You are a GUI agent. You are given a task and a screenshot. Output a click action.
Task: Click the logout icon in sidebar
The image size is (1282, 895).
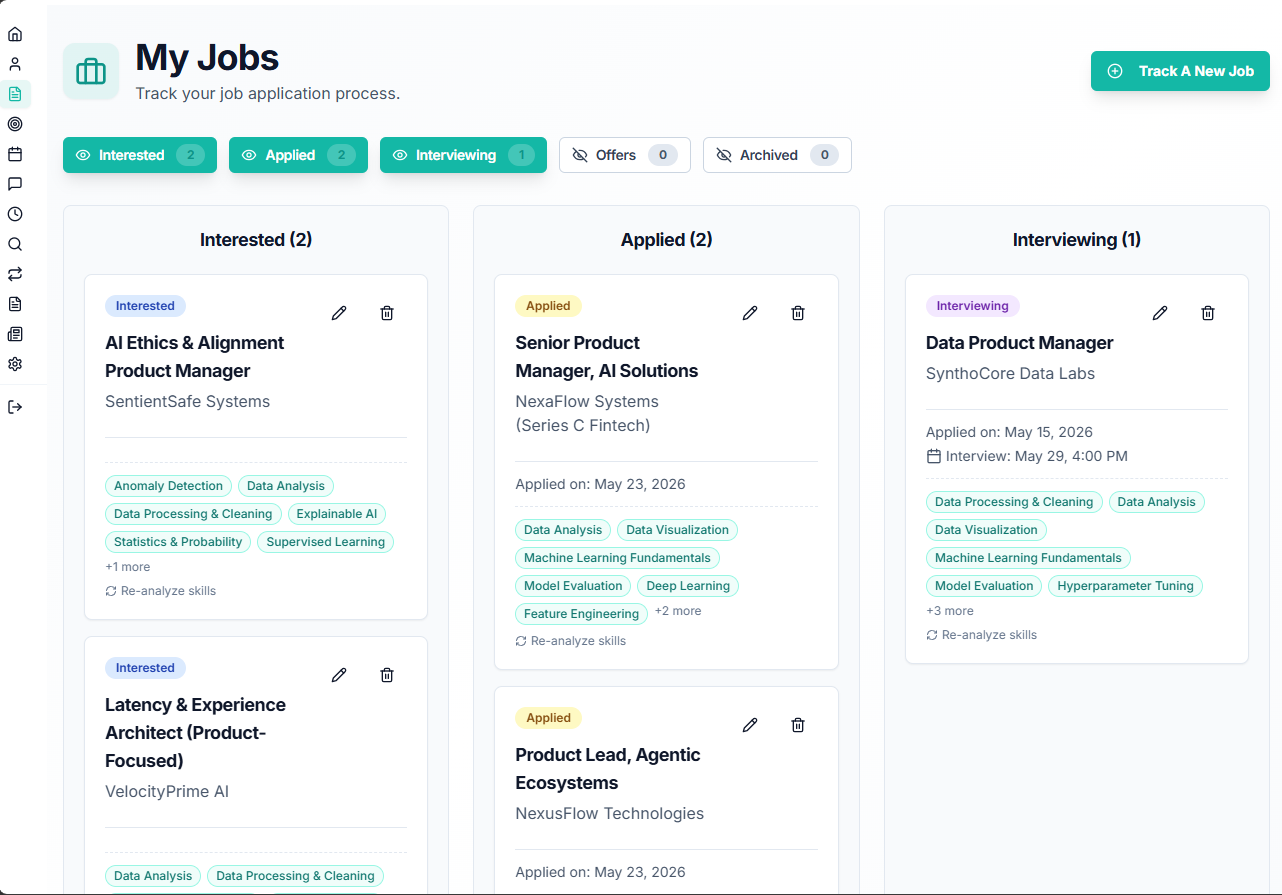15,407
